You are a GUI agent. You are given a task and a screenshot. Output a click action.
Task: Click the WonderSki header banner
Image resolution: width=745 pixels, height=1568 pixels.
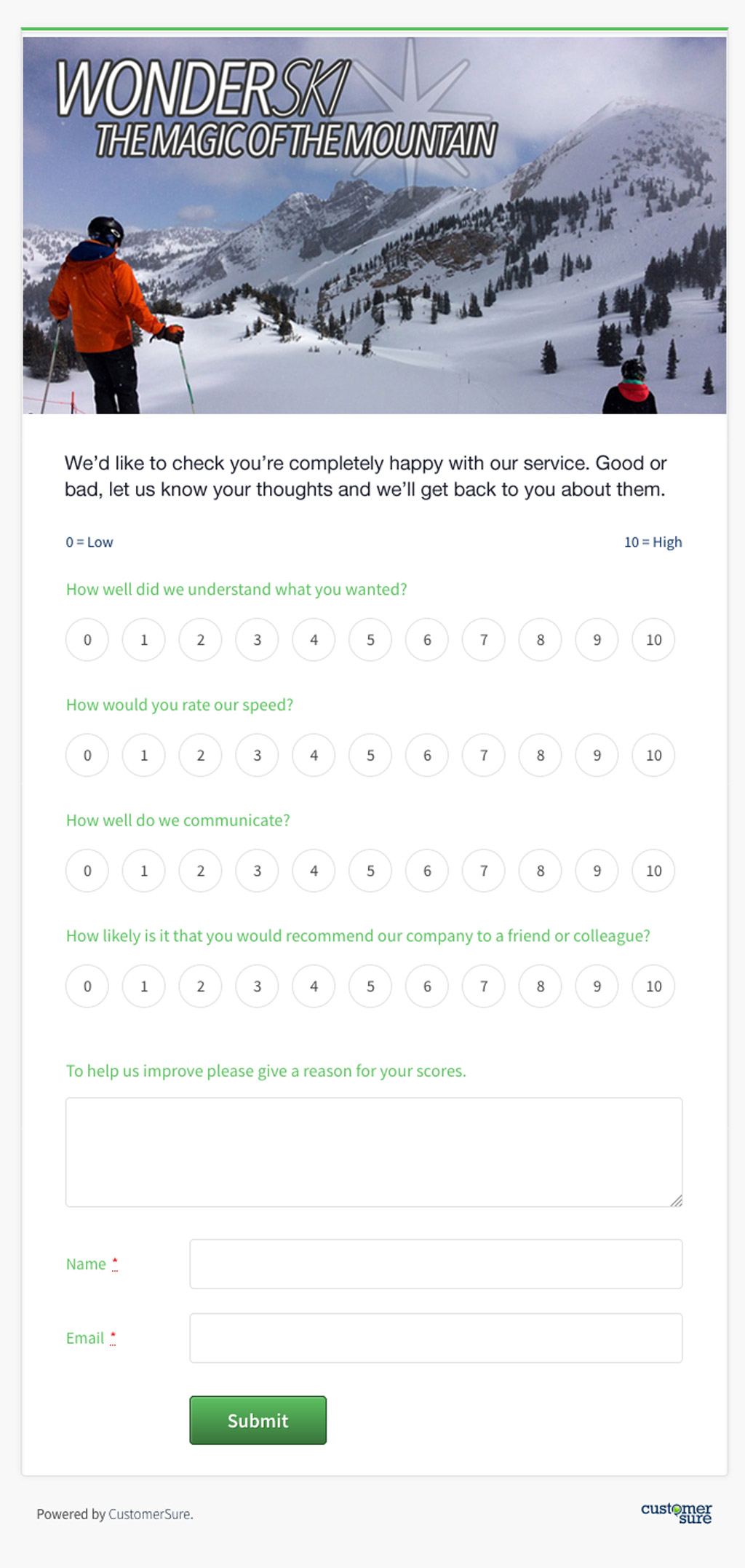[372, 226]
